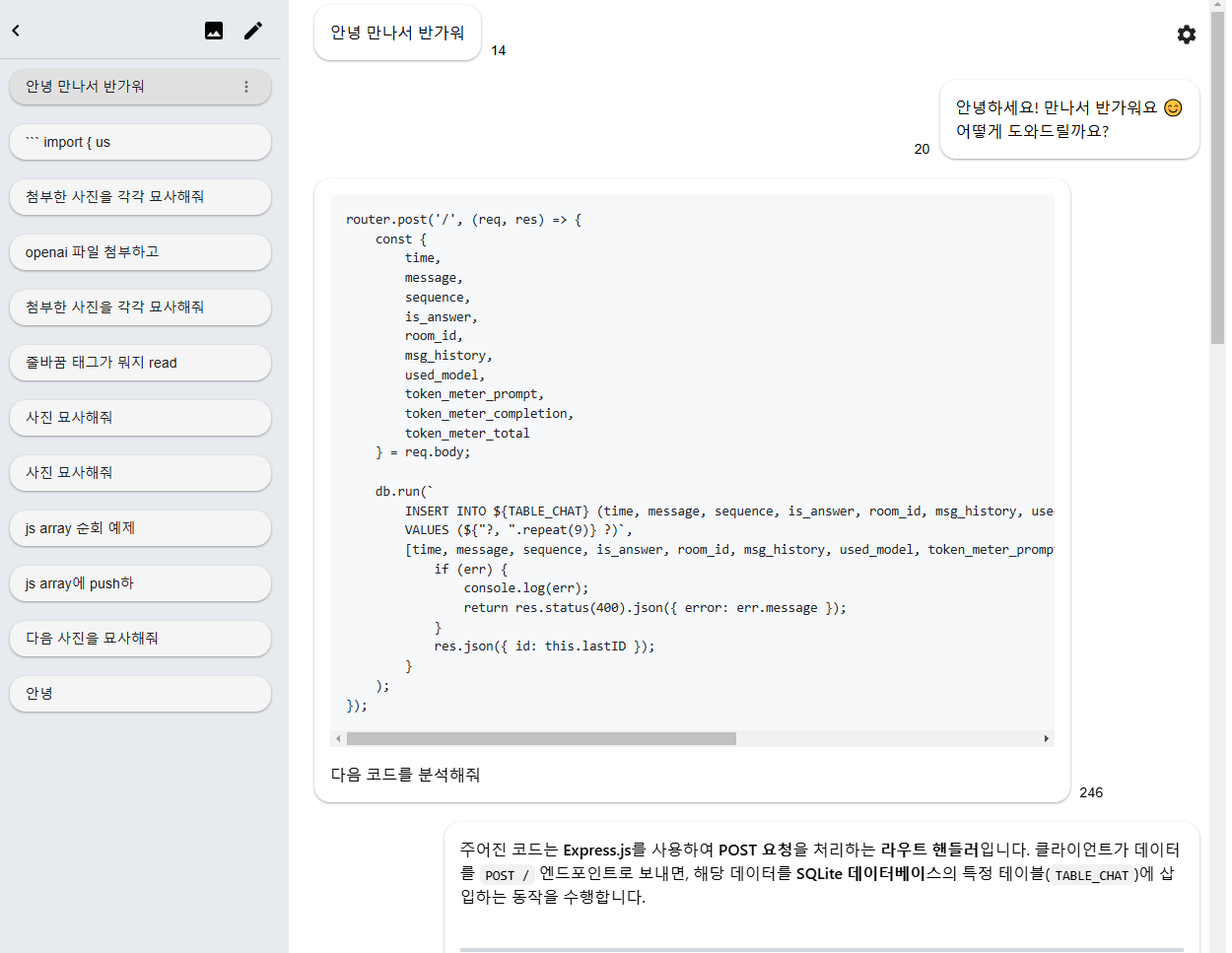The width and height of the screenshot is (1232, 953).
Task: Open three-dot menu for 안녕 만나서 반가워 chat
Action: pos(246,87)
